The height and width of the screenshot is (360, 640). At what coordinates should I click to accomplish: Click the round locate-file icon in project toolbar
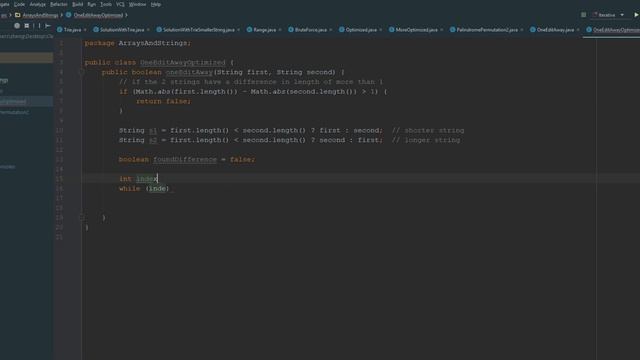coord(17,26)
